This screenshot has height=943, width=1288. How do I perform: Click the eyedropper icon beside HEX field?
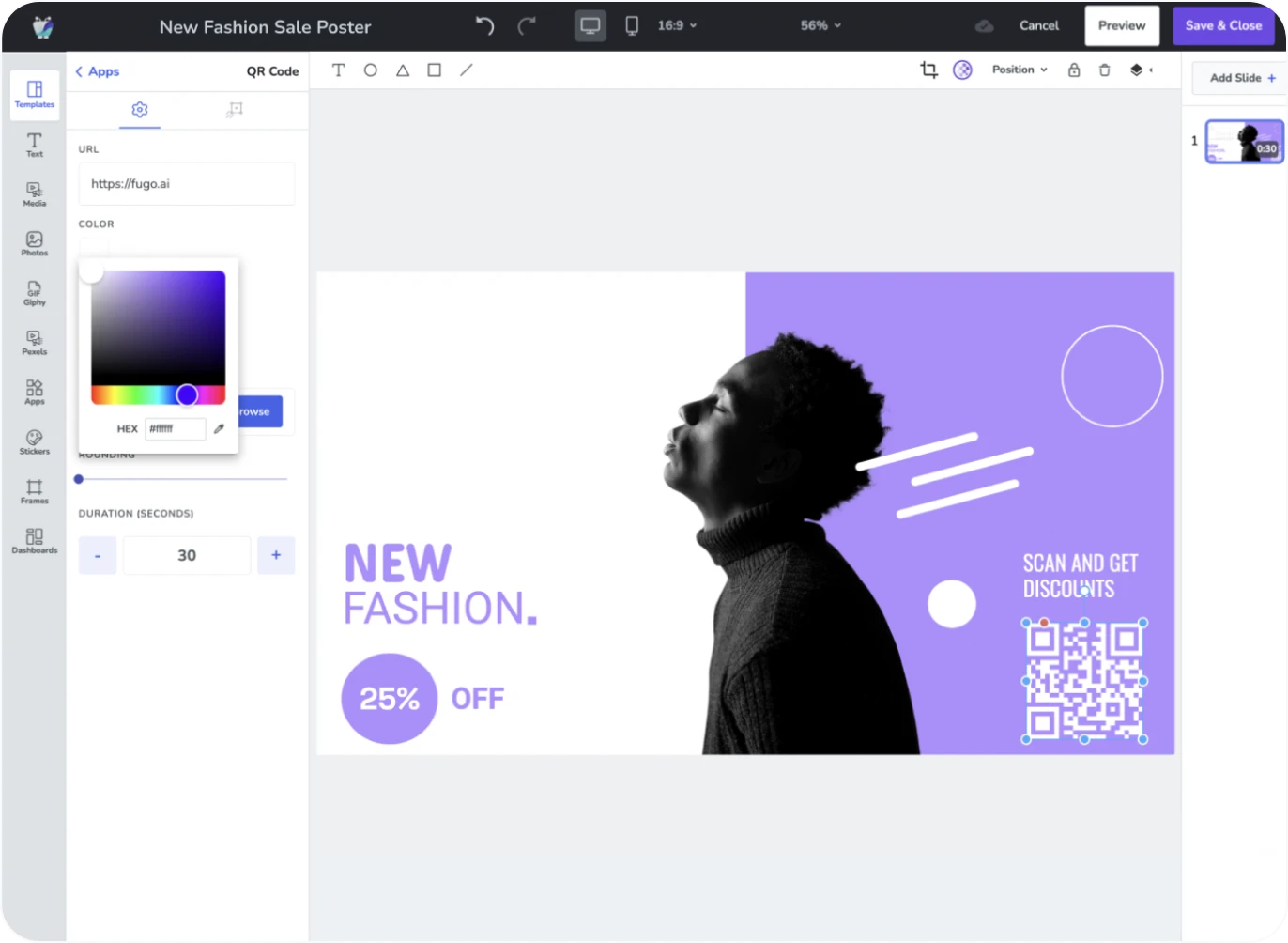click(219, 428)
